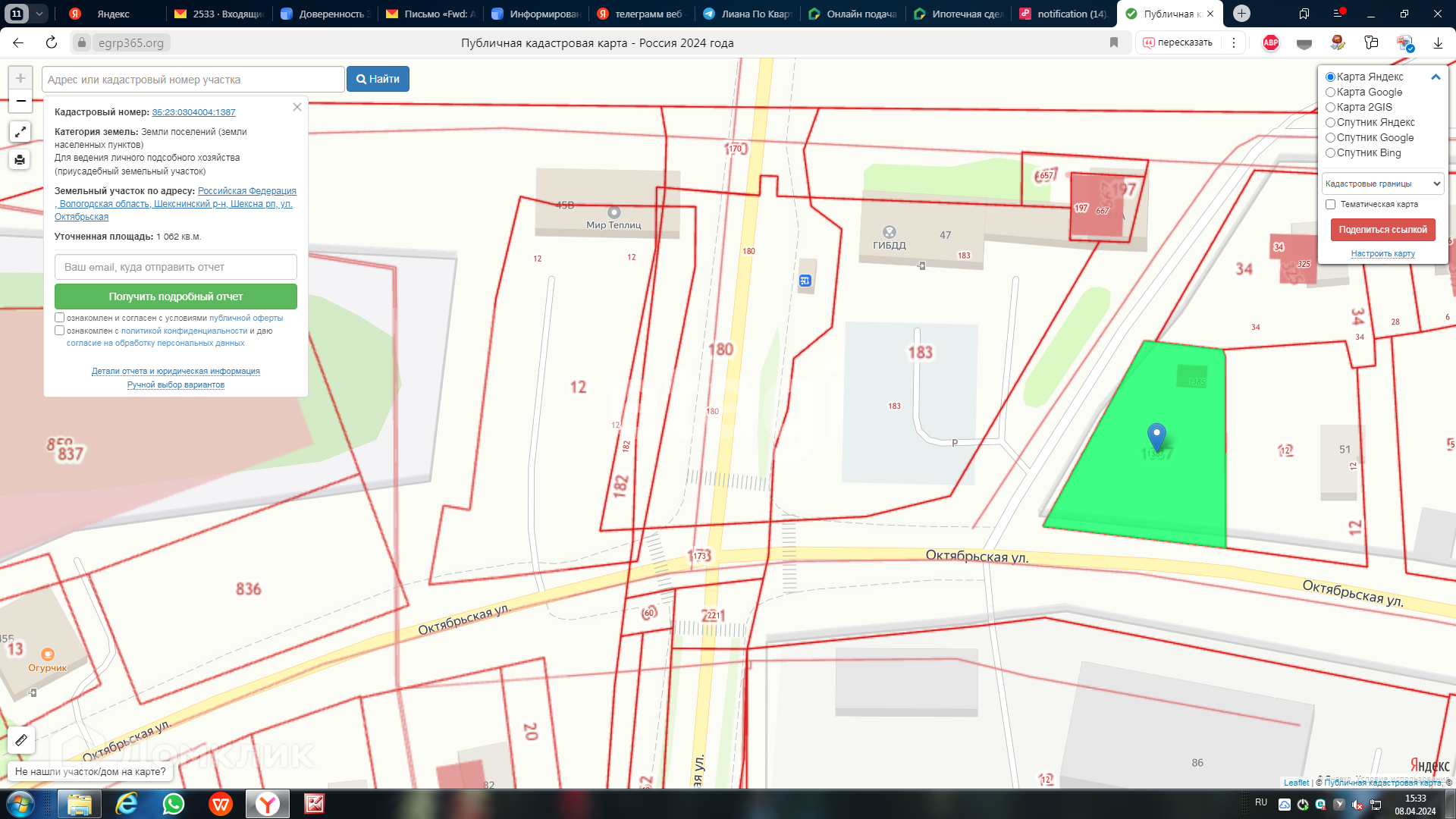
Task: Click the email input field for report
Action: click(176, 267)
